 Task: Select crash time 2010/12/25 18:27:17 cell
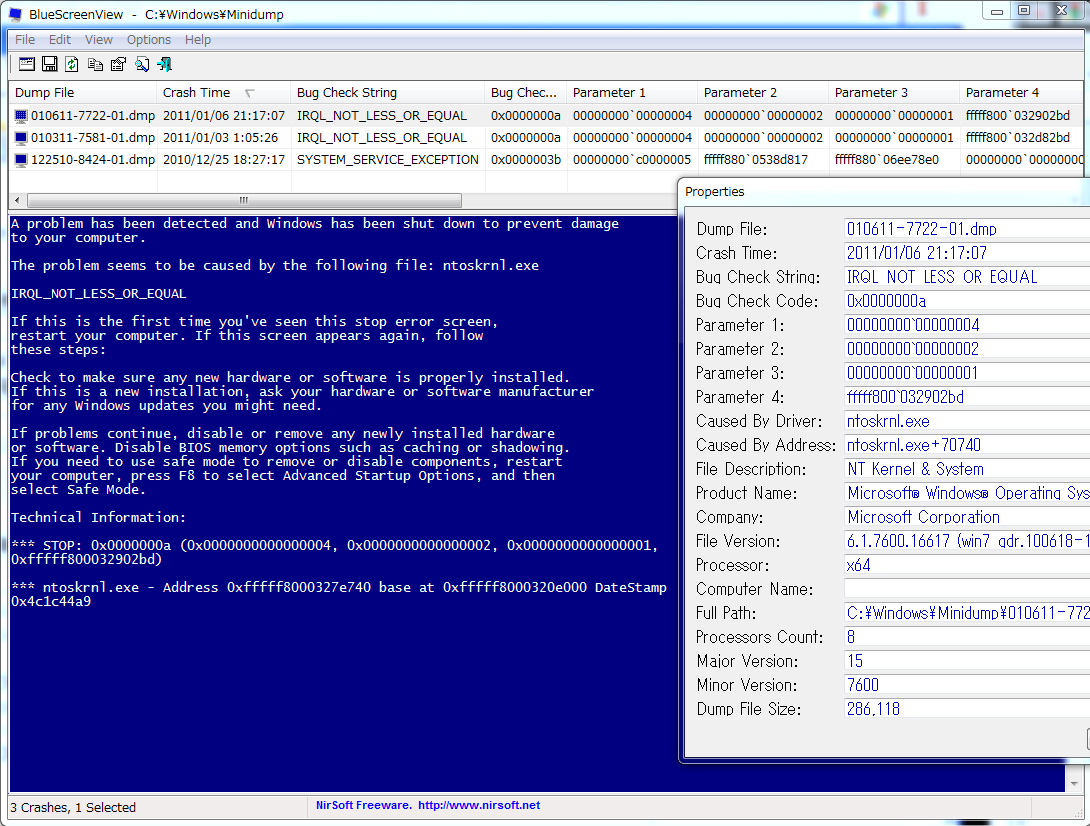(224, 160)
